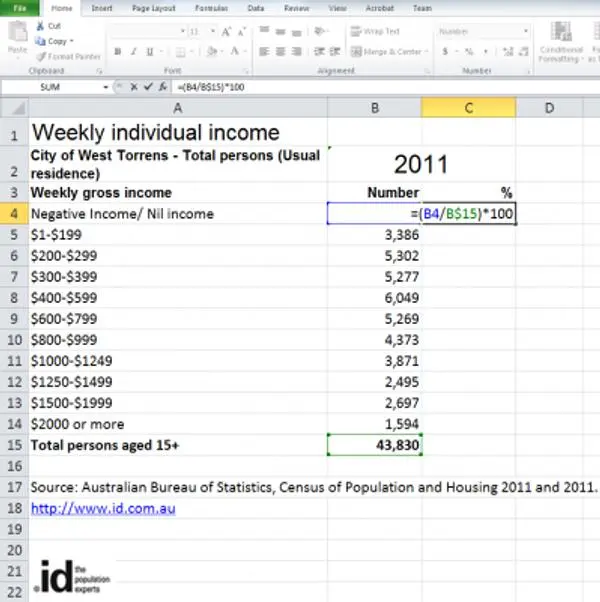Open Insert Function fx icon
This screenshot has height=602, width=600.
click(163, 87)
